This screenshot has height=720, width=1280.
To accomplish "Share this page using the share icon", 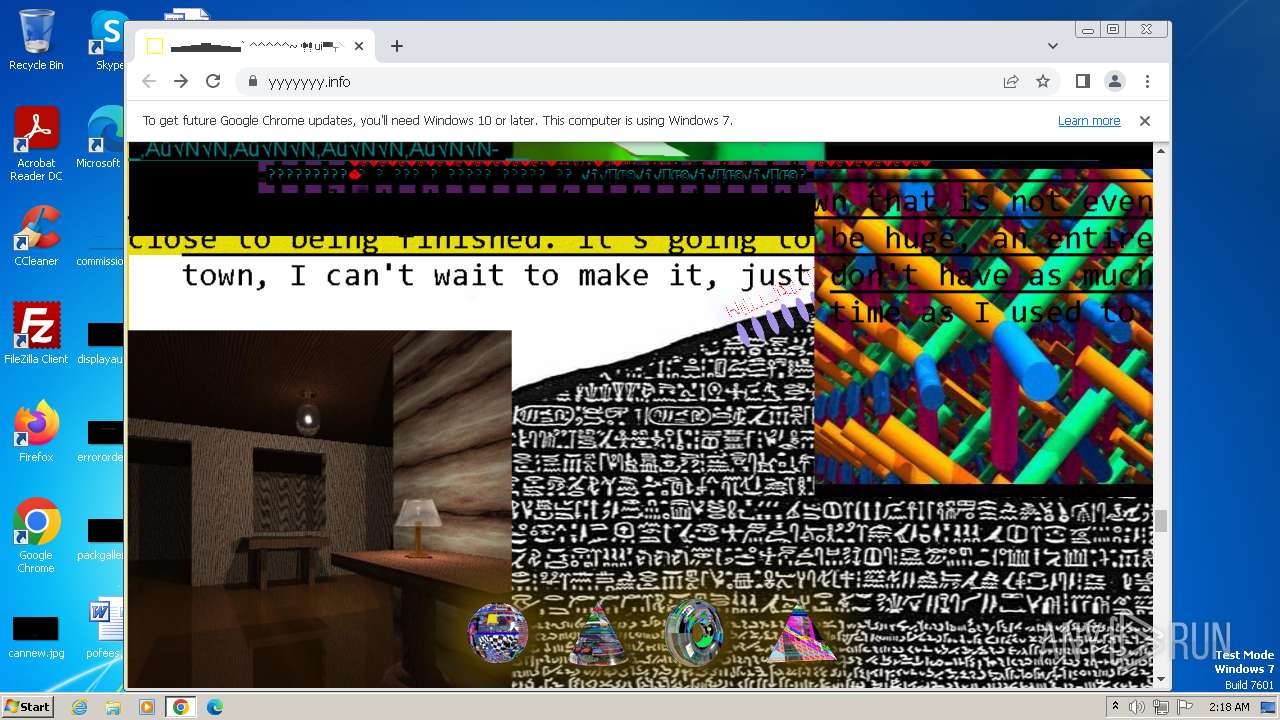I will click(1011, 81).
